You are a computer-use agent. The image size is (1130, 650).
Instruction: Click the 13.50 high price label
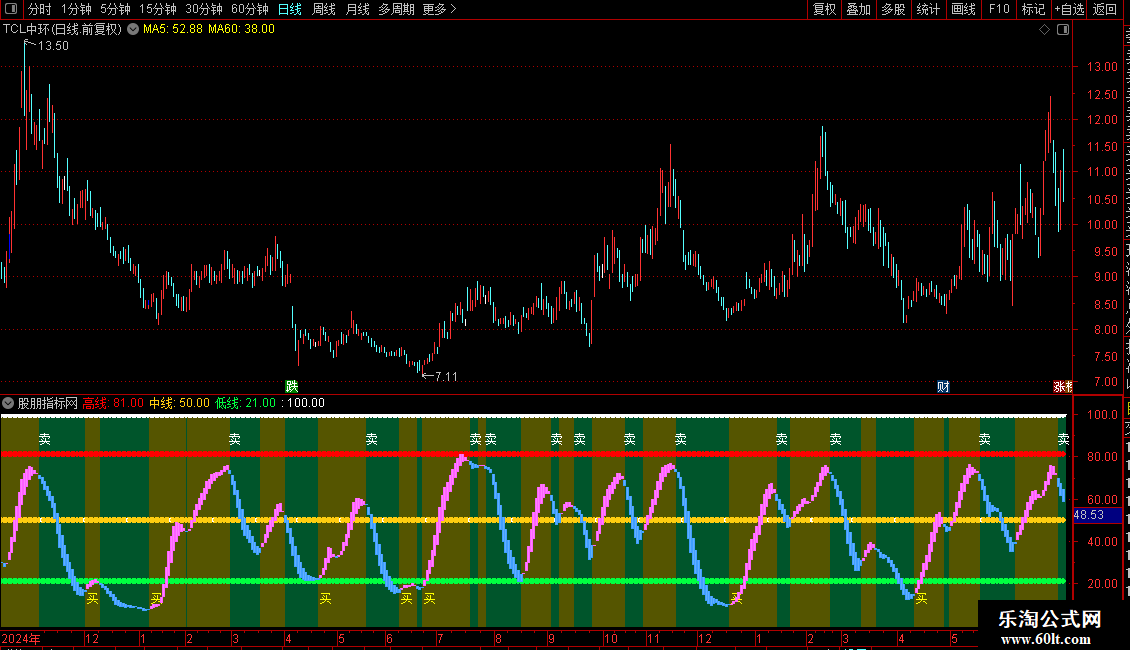point(53,46)
